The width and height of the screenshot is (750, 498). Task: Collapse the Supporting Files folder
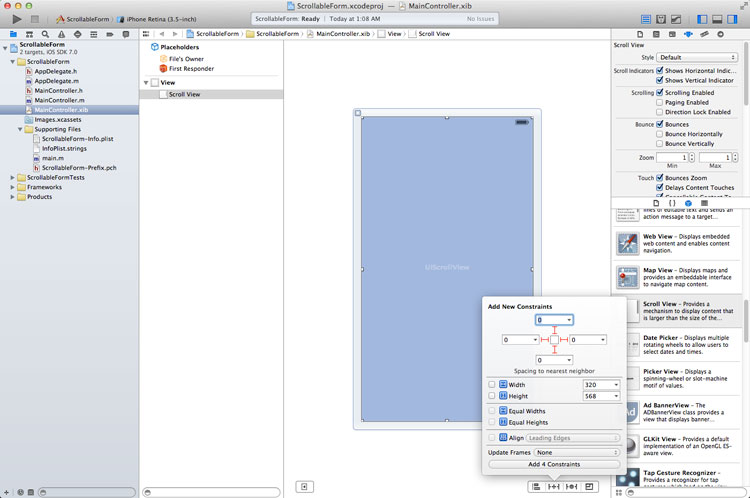(x=20, y=129)
